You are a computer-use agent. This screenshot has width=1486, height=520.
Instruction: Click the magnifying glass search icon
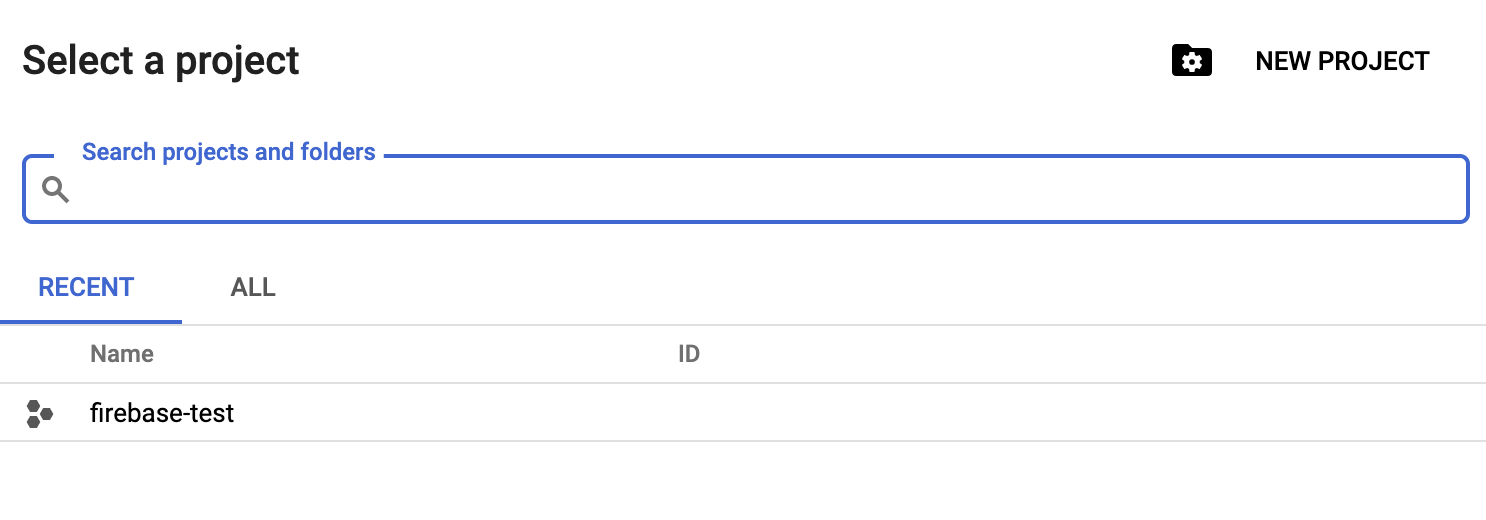tap(55, 189)
